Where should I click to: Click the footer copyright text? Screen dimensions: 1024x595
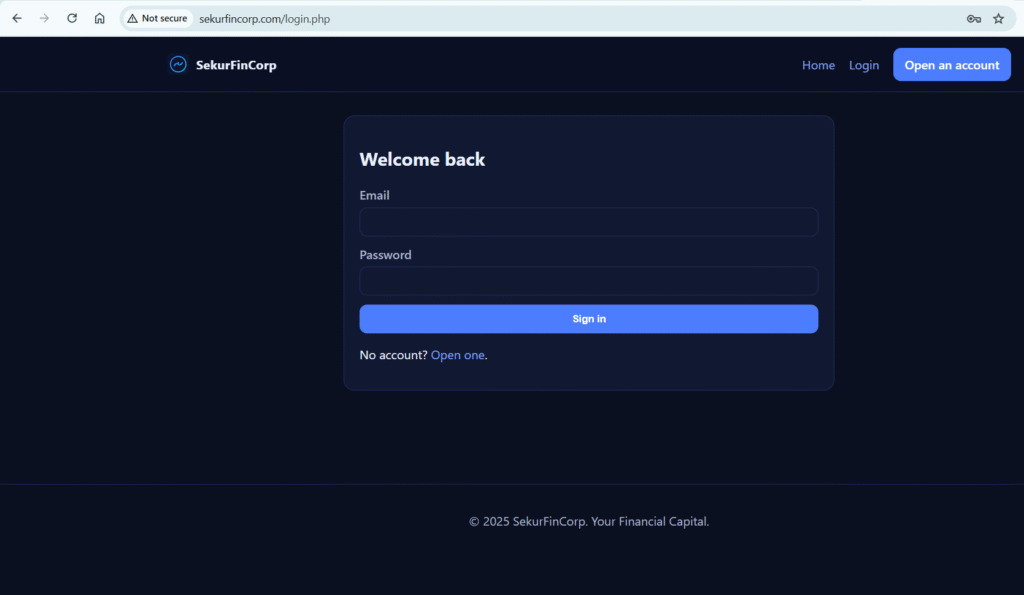[588, 521]
